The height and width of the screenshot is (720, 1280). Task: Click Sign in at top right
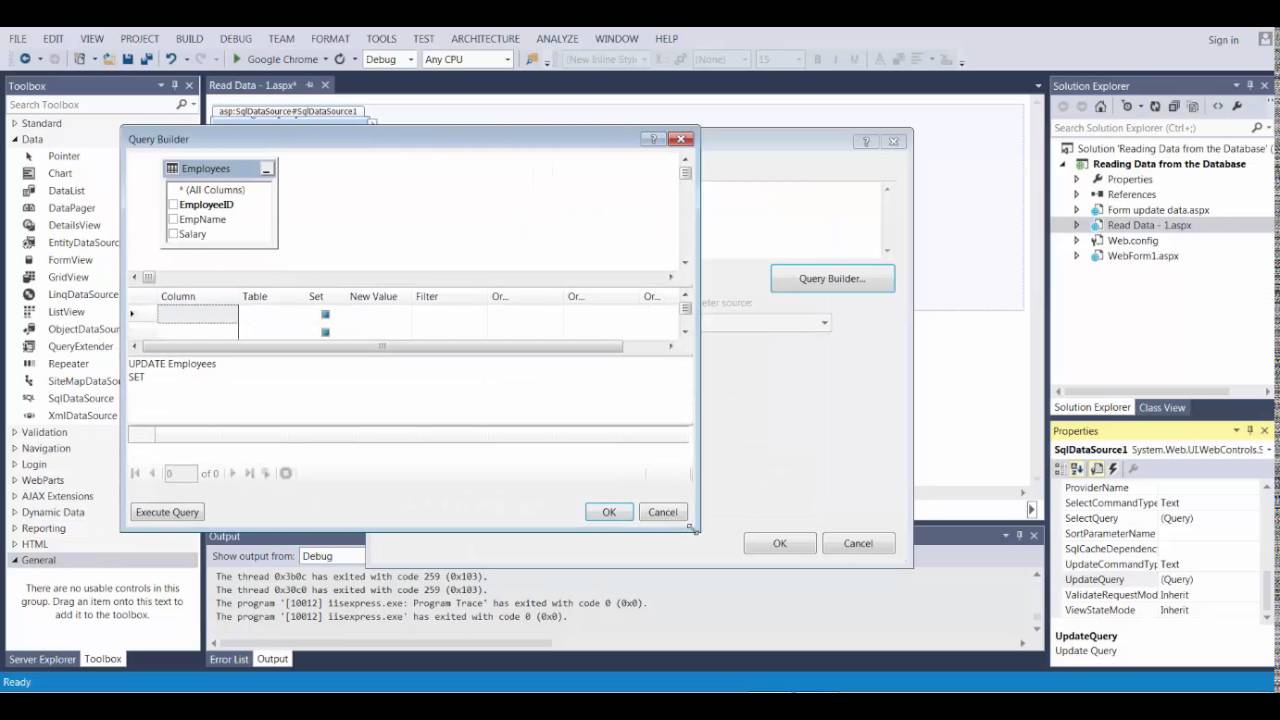click(1223, 40)
